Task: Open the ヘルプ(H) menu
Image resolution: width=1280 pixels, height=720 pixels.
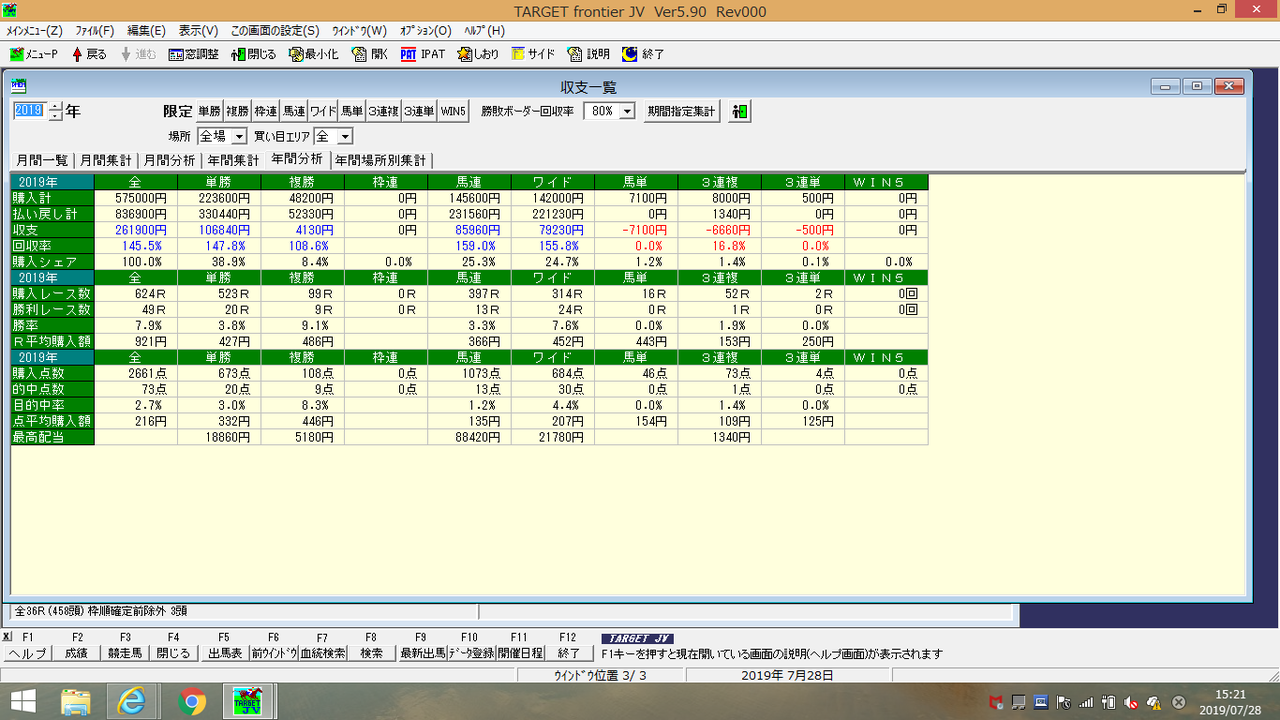Action: pos(484,31)
